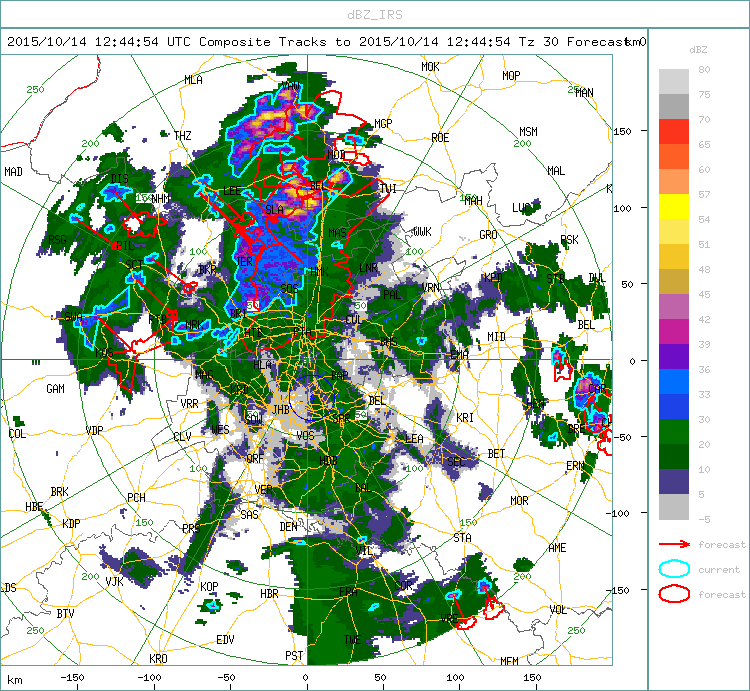Image resolution: width=750 pixels, height=691 pixels.
Task: Select the light blue 33–36 dBZ swatch
Action: pyautogui.click(x=674, y=382)
